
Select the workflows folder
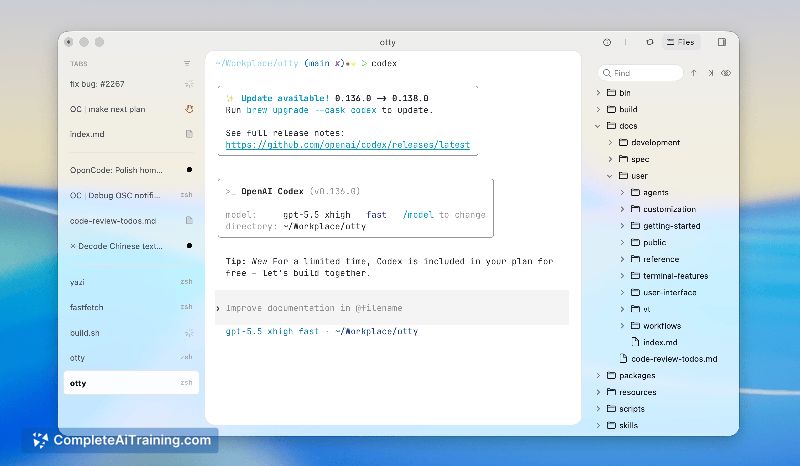click(663, 326)
